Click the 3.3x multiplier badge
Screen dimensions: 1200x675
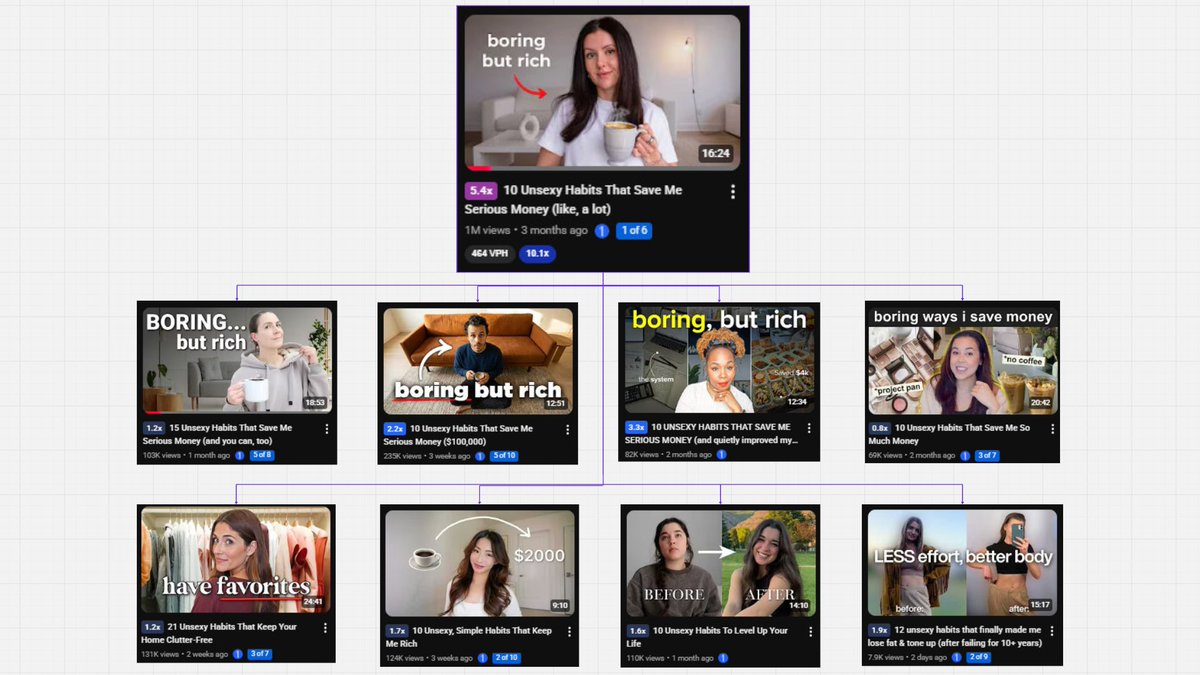point(635,427)
